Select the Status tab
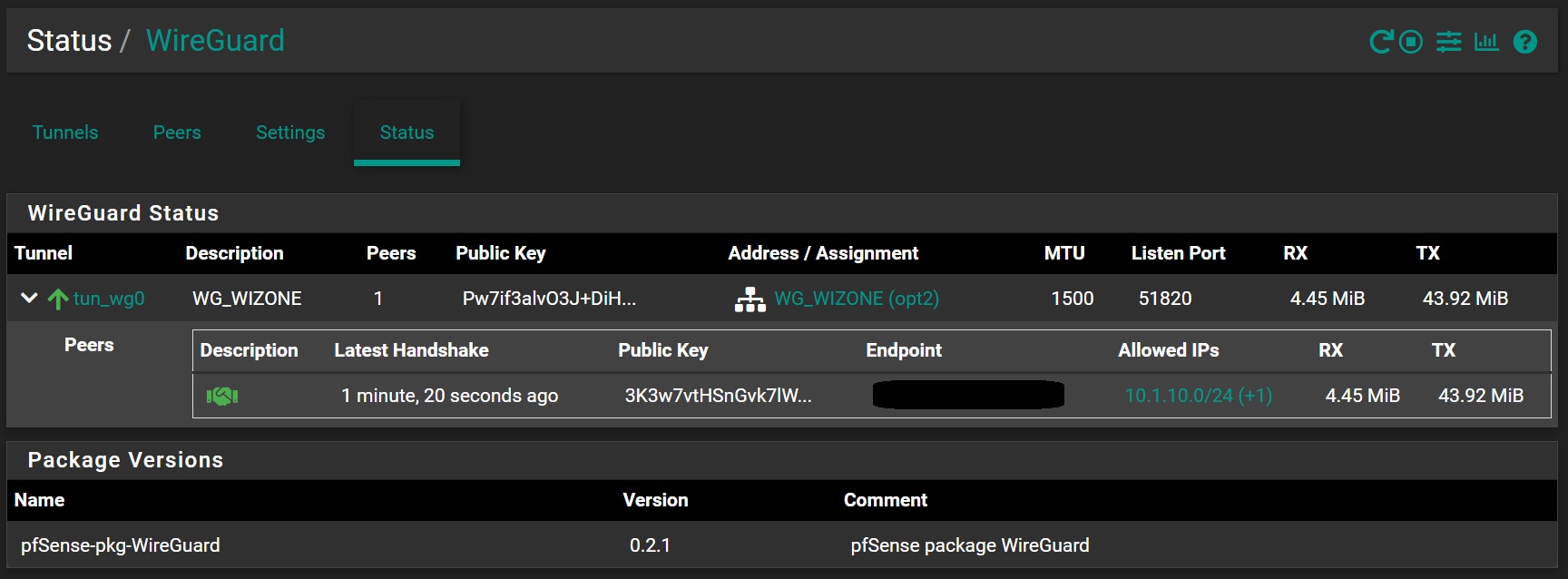 click(x=407, y=132)
